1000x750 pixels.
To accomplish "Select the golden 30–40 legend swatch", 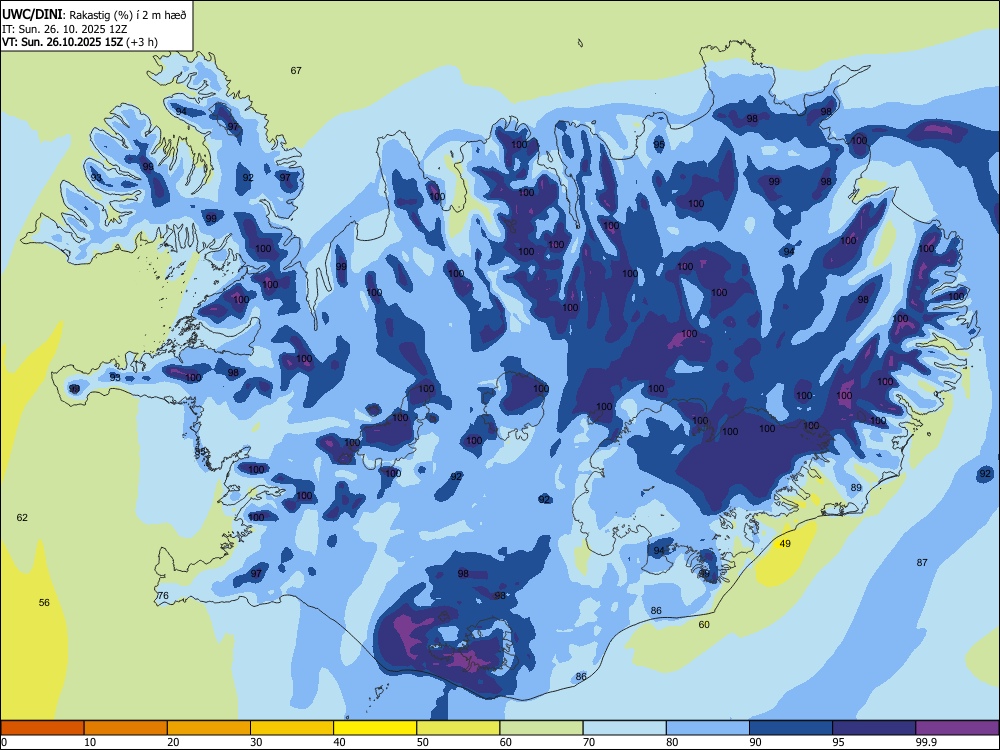I will [x=292, y=728].
